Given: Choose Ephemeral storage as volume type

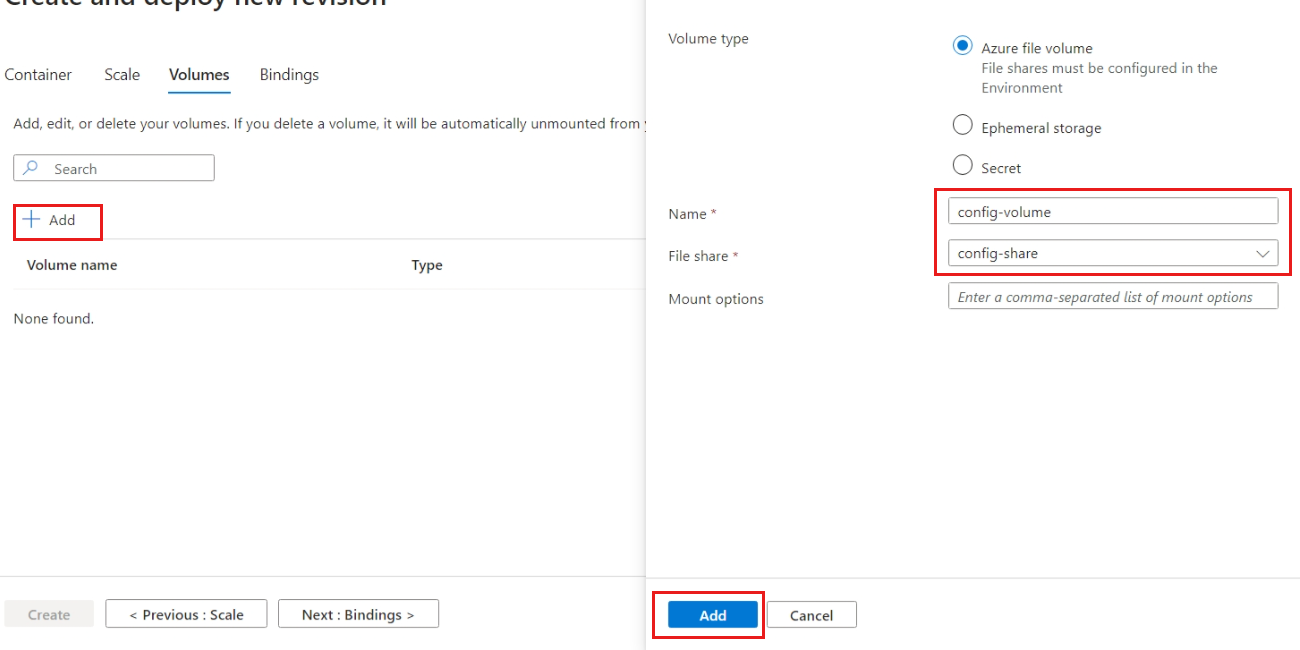Looking at the screenshot, I should 962,124.
